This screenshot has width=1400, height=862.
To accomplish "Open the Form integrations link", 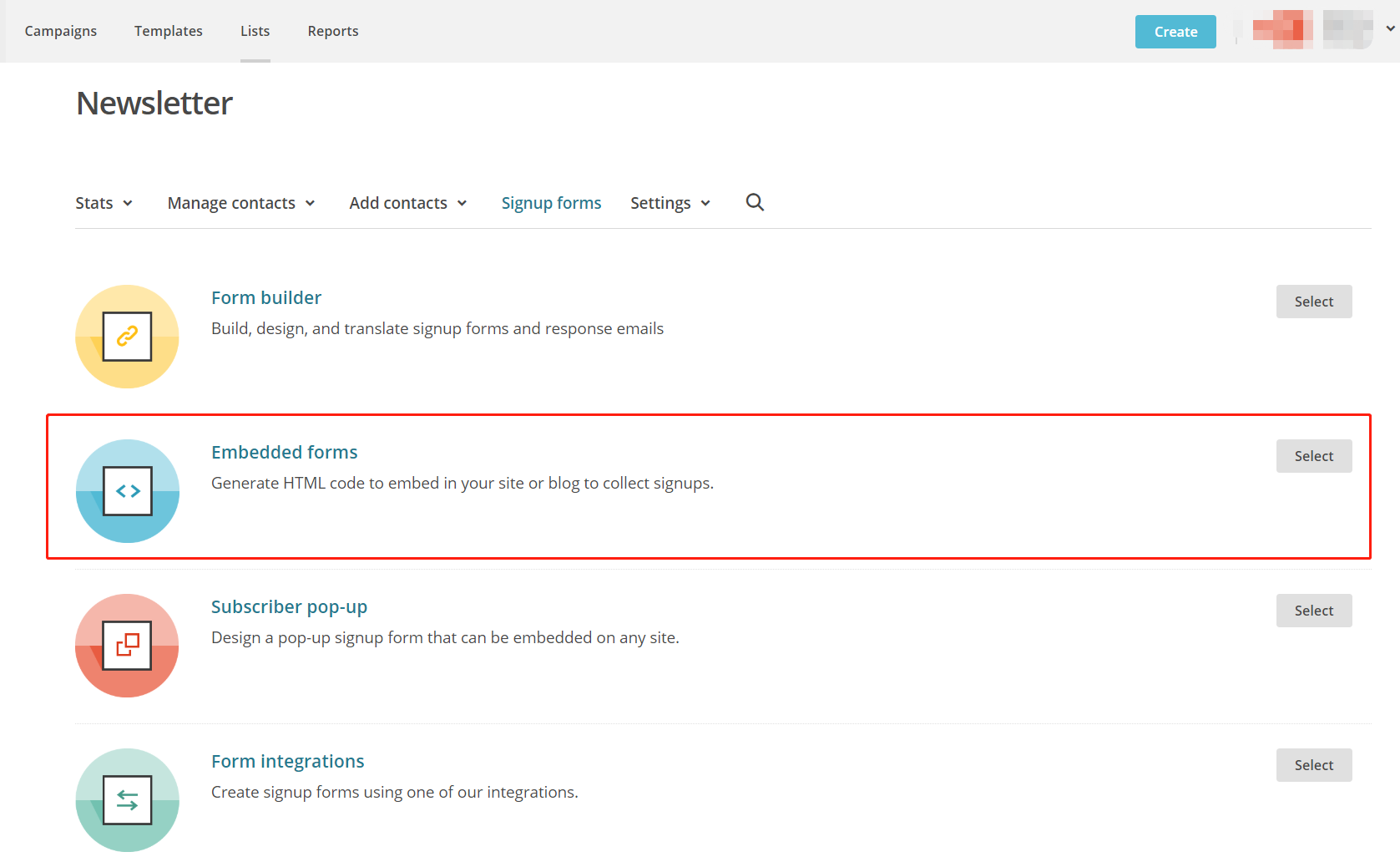I will tap(288, 762).
